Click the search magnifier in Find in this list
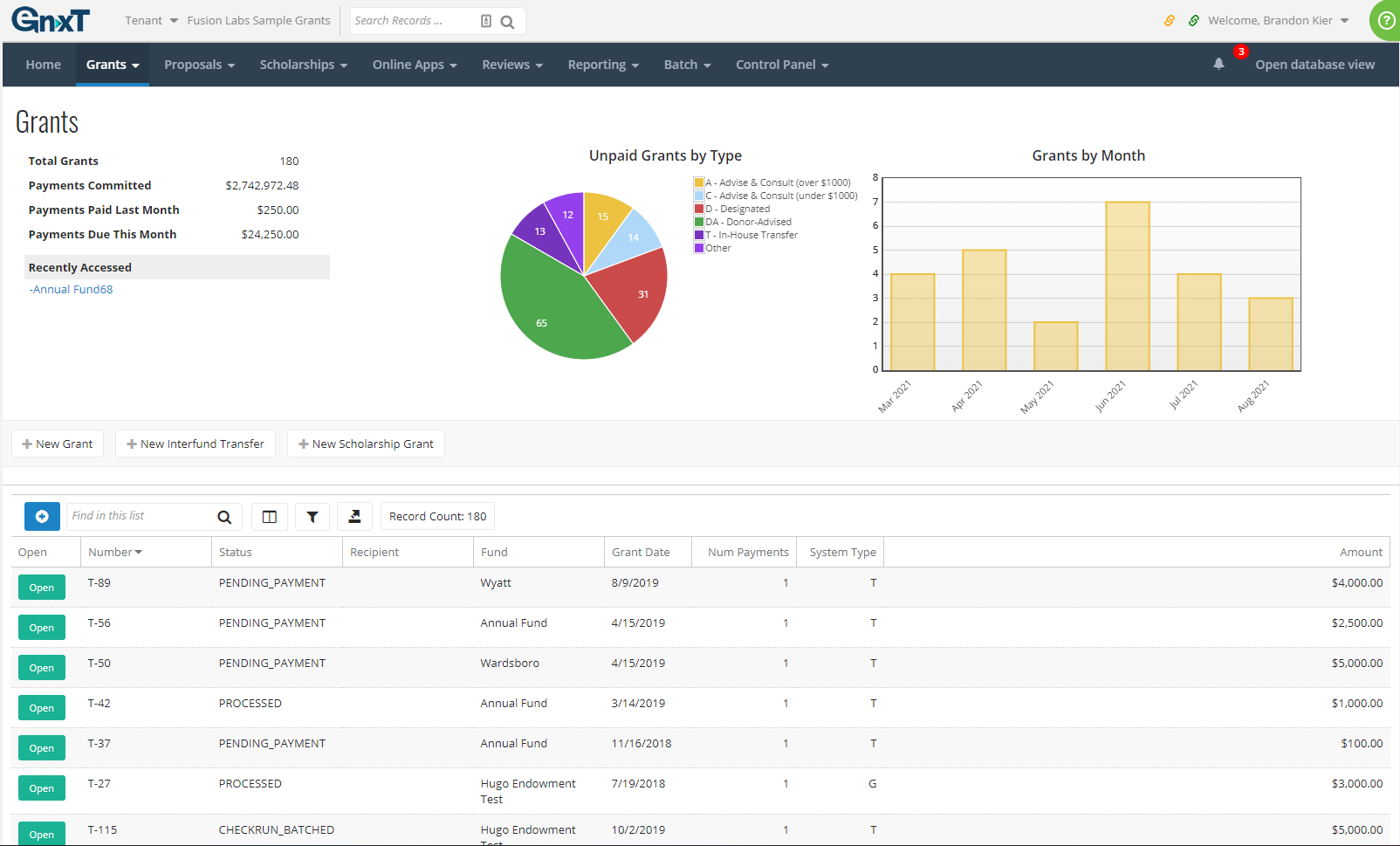This screenshot has height=846, width=1400. point(224,516)
